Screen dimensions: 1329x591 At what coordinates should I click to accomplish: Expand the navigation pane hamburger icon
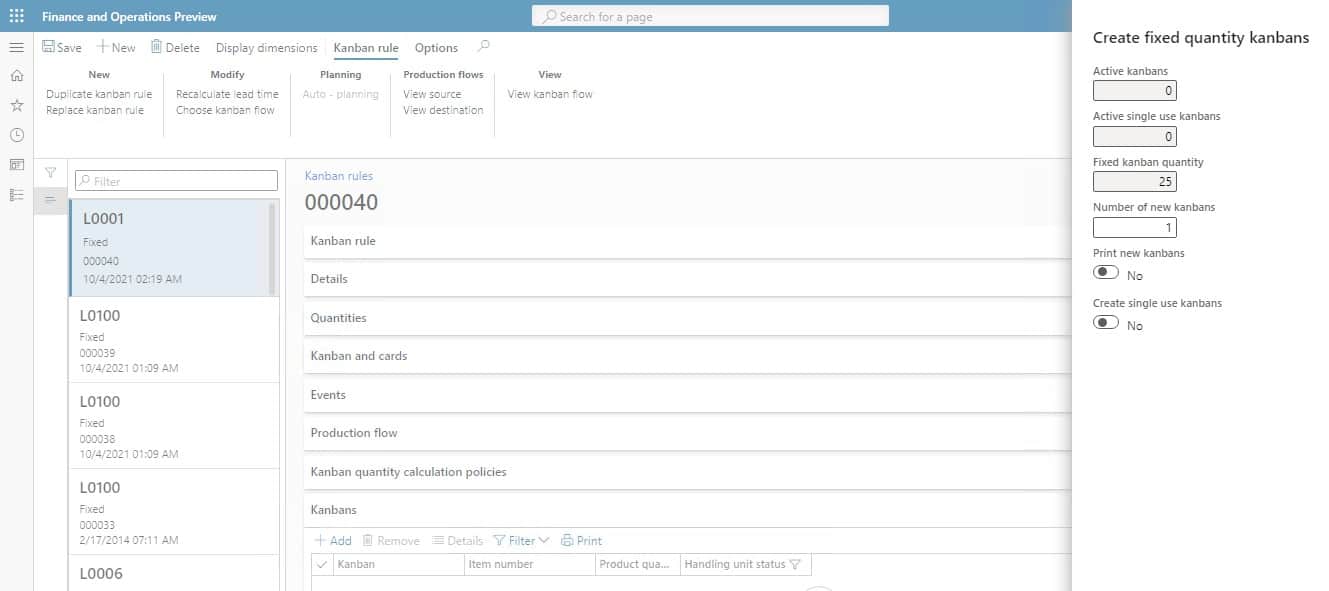16,47
